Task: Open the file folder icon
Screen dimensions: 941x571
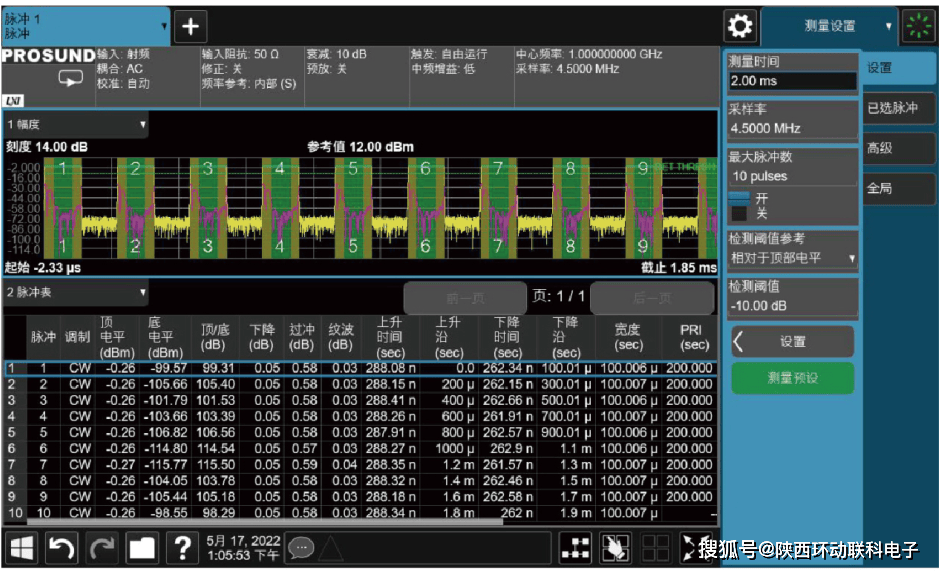Action: 142,548
